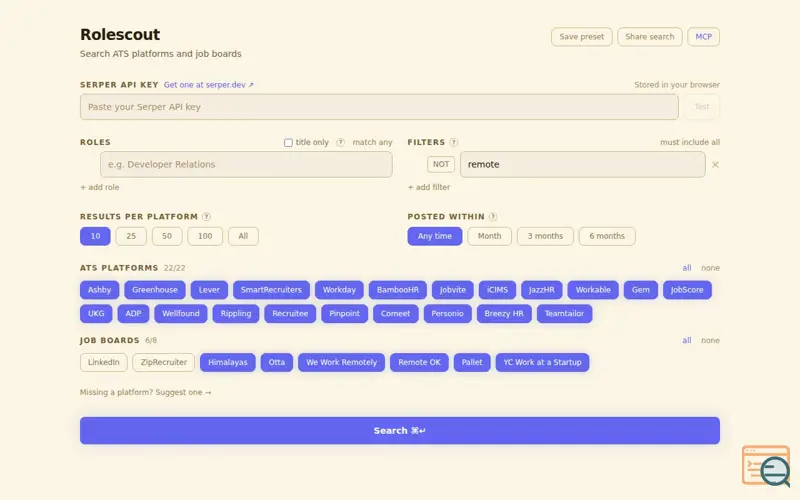Toggle the Personio platform chip
This screenshot has height=500, width=800.
click(x=447, y=314)
